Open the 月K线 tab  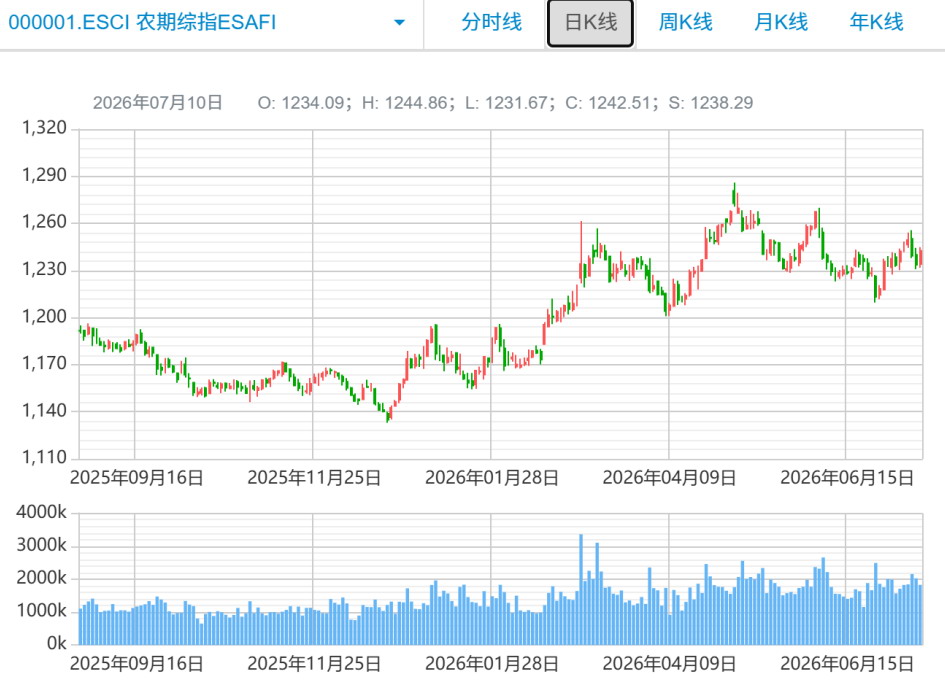click(781, 22)
